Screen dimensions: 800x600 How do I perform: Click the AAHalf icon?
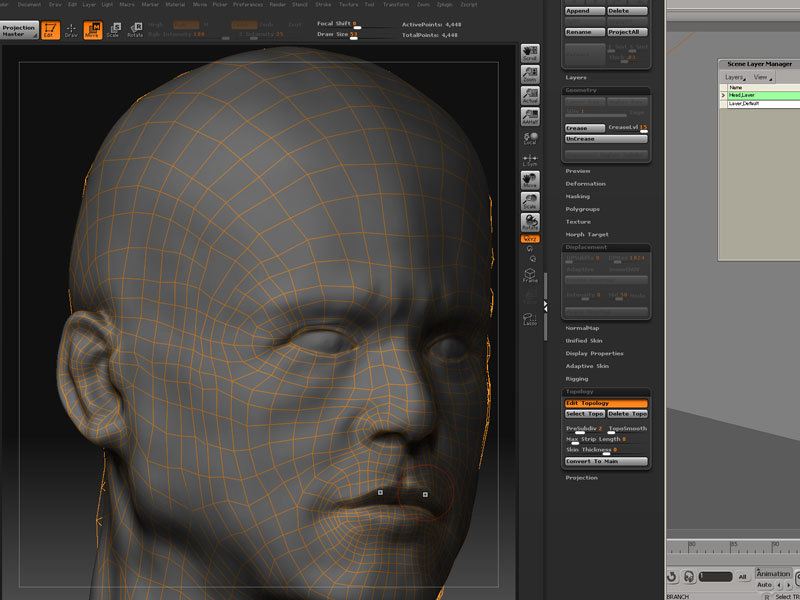click(x=530, y=117)
